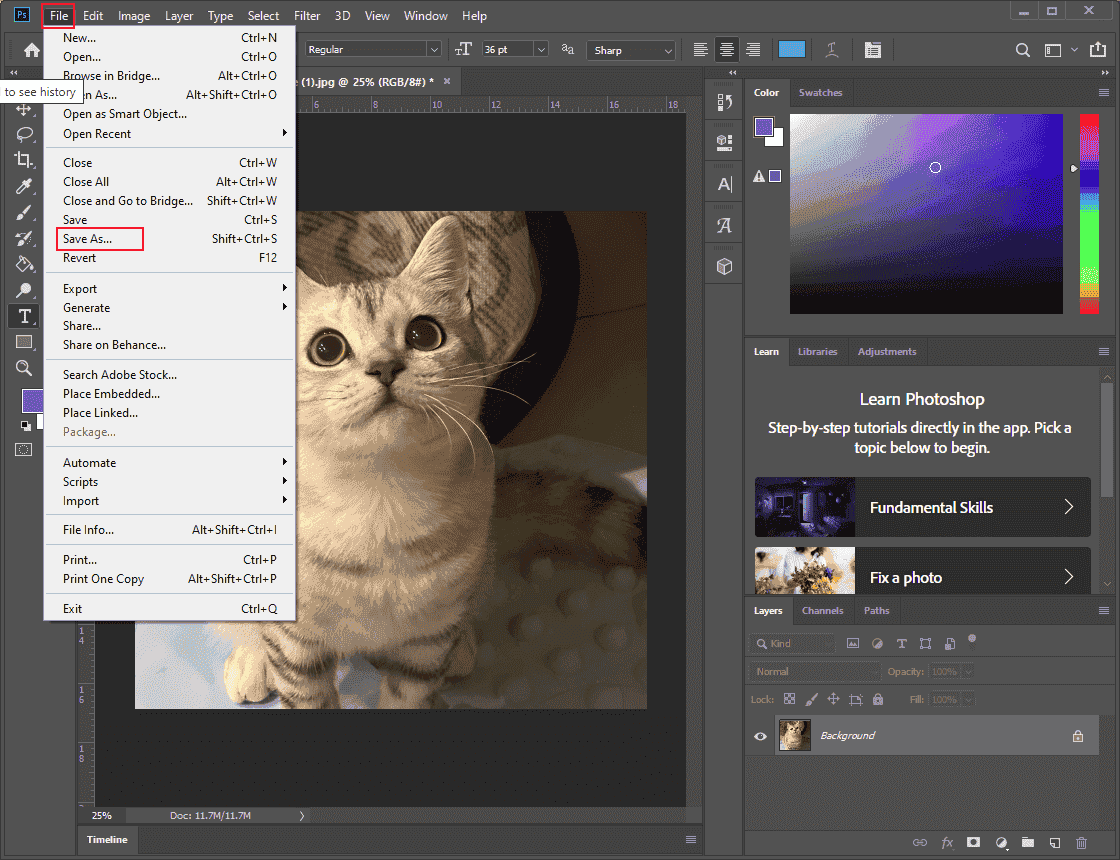Viewport: 1120px width, 860px height.
Task: Open the Add a layer style menu
Action: pos(947,843)
